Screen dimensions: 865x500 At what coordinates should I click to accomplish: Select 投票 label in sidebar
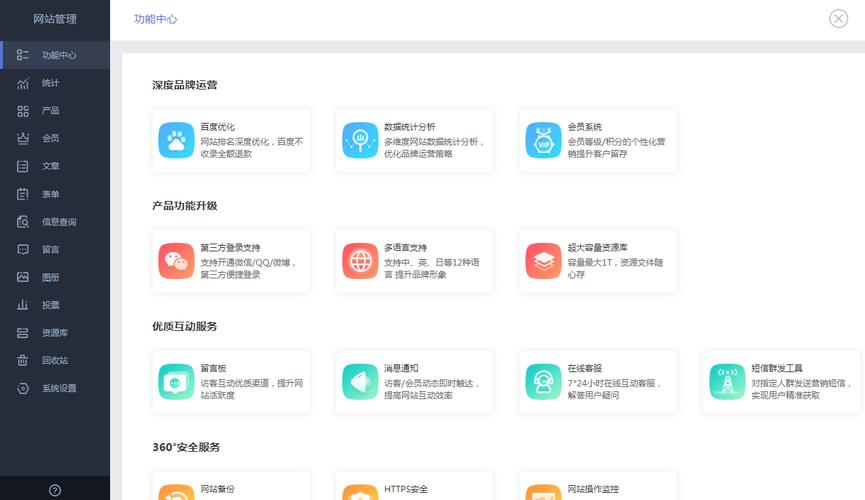50,305
